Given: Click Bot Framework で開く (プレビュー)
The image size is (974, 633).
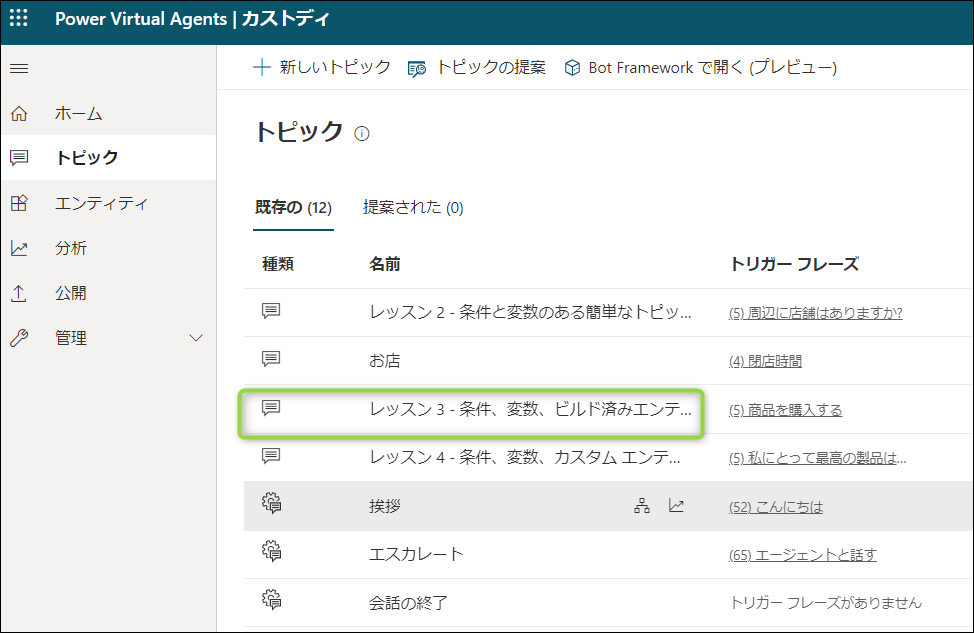Looking at the screenshot, I should 701,67.
